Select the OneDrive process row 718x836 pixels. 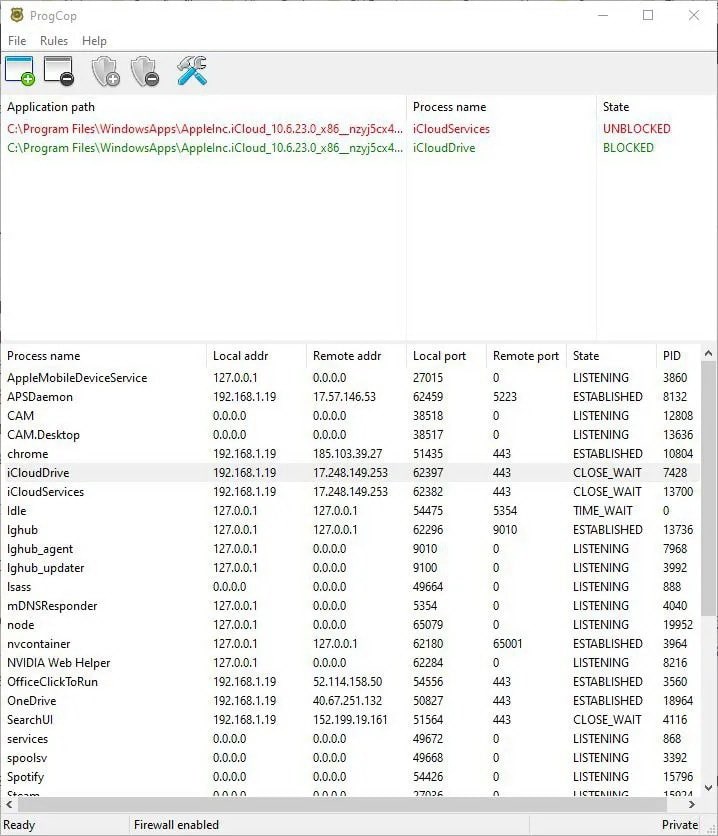351,701
